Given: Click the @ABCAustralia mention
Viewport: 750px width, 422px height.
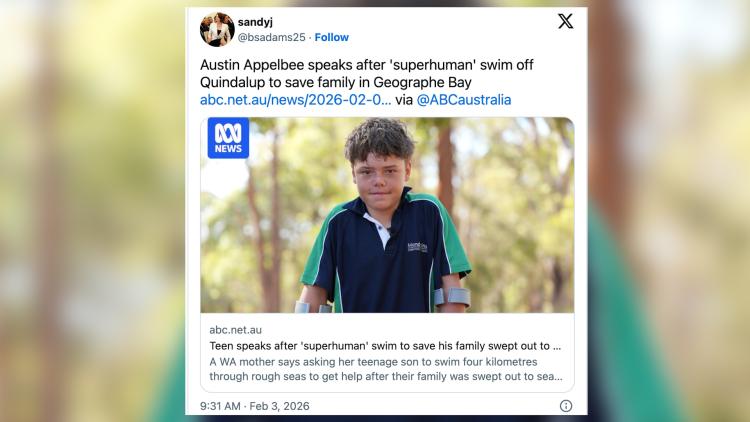Looking at the screenshot, I should pyautogui.click(x=463, y=100).
